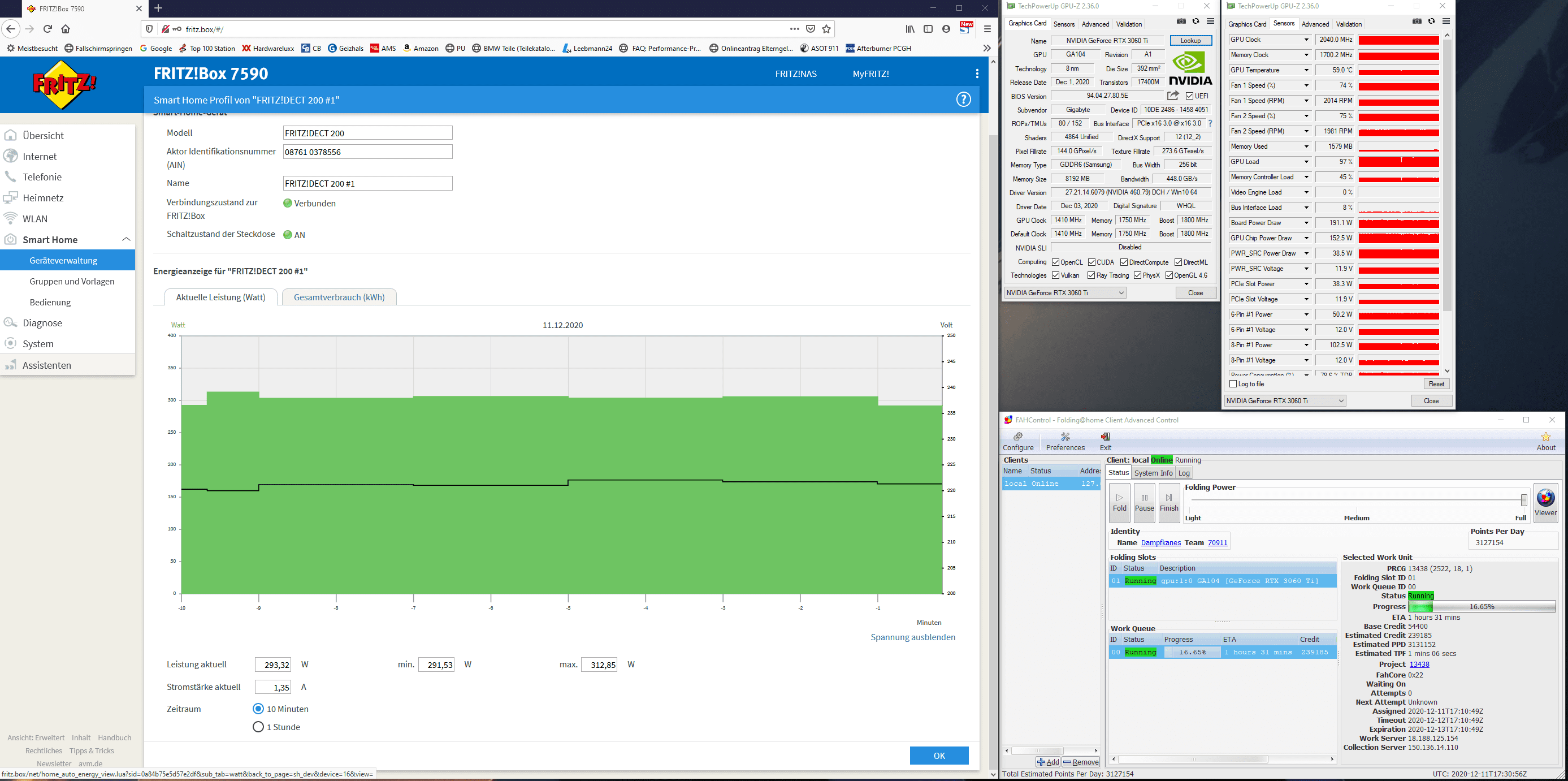Click the FRITZ! logo
The width and height of the screenshot is (1568, 781).
64,85
